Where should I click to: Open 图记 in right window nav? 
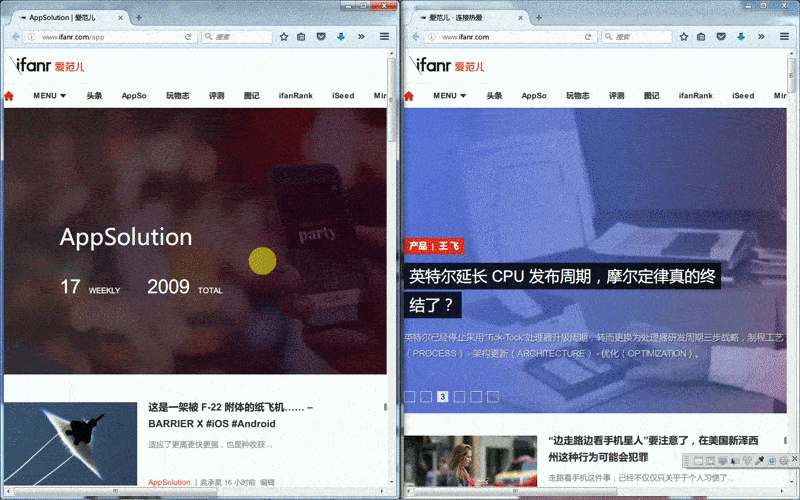coord(652,95)
